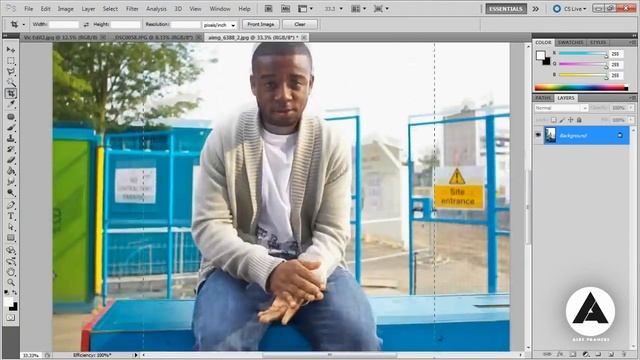
Task: Select the Dodge tool
Action: pyautogui.click(x=11, y=193)
